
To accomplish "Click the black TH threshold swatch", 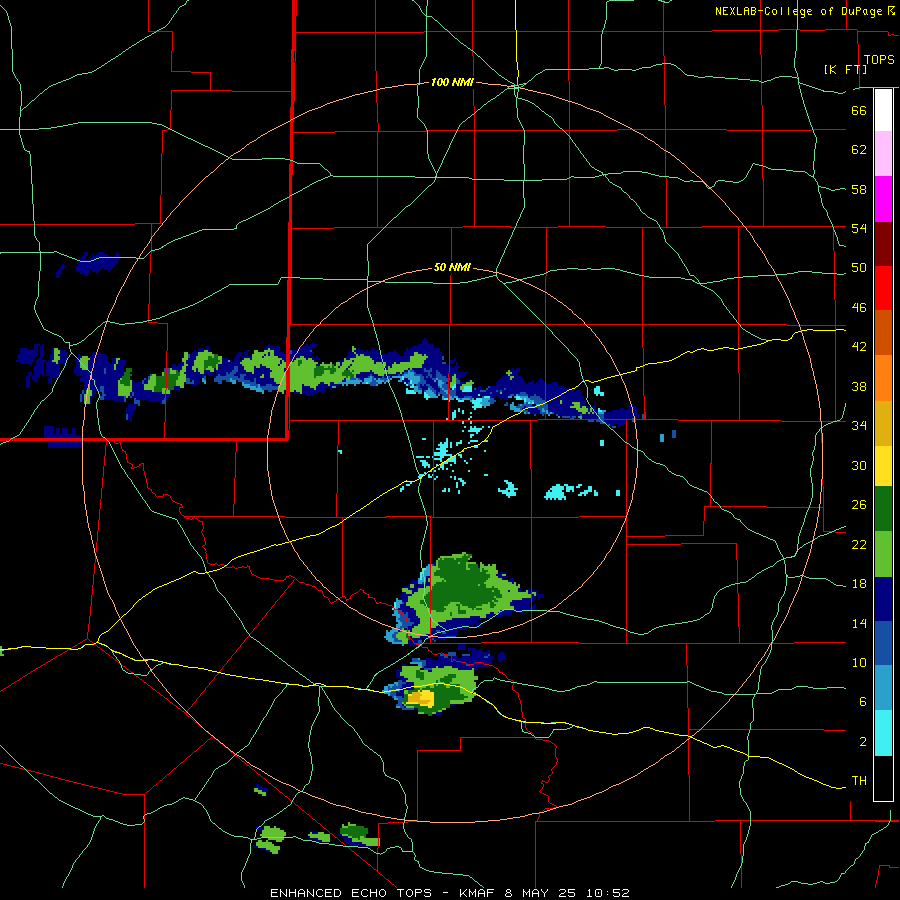I will pyautogui.click(x=883, y=778).
